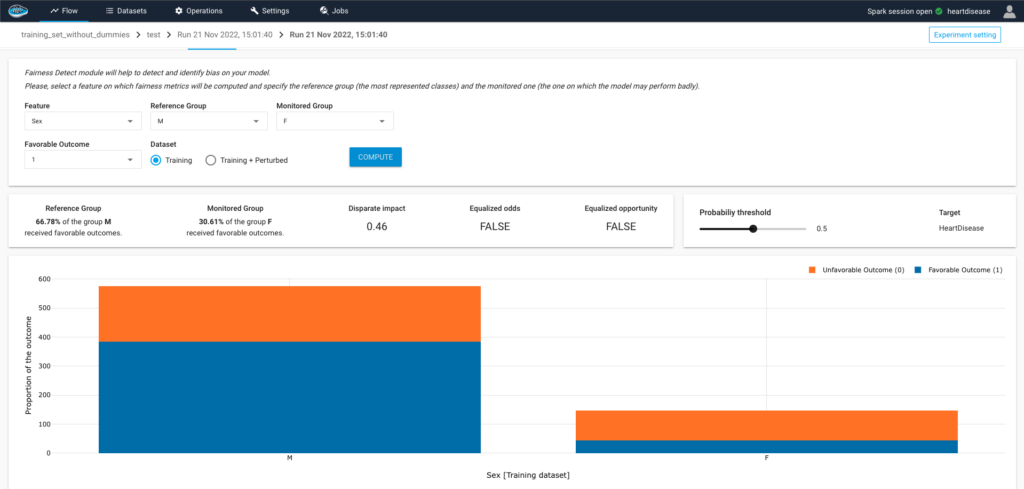Click the heartdisease project name in header
Screen dimensions: 1024x489
point(968,11)
